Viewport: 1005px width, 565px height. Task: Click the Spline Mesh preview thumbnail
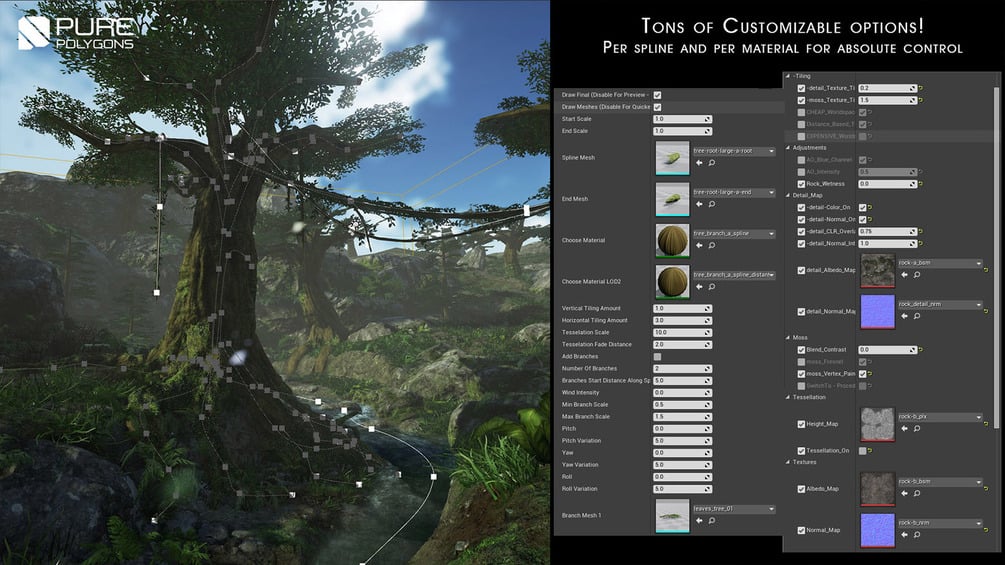[x=672, y=158]
